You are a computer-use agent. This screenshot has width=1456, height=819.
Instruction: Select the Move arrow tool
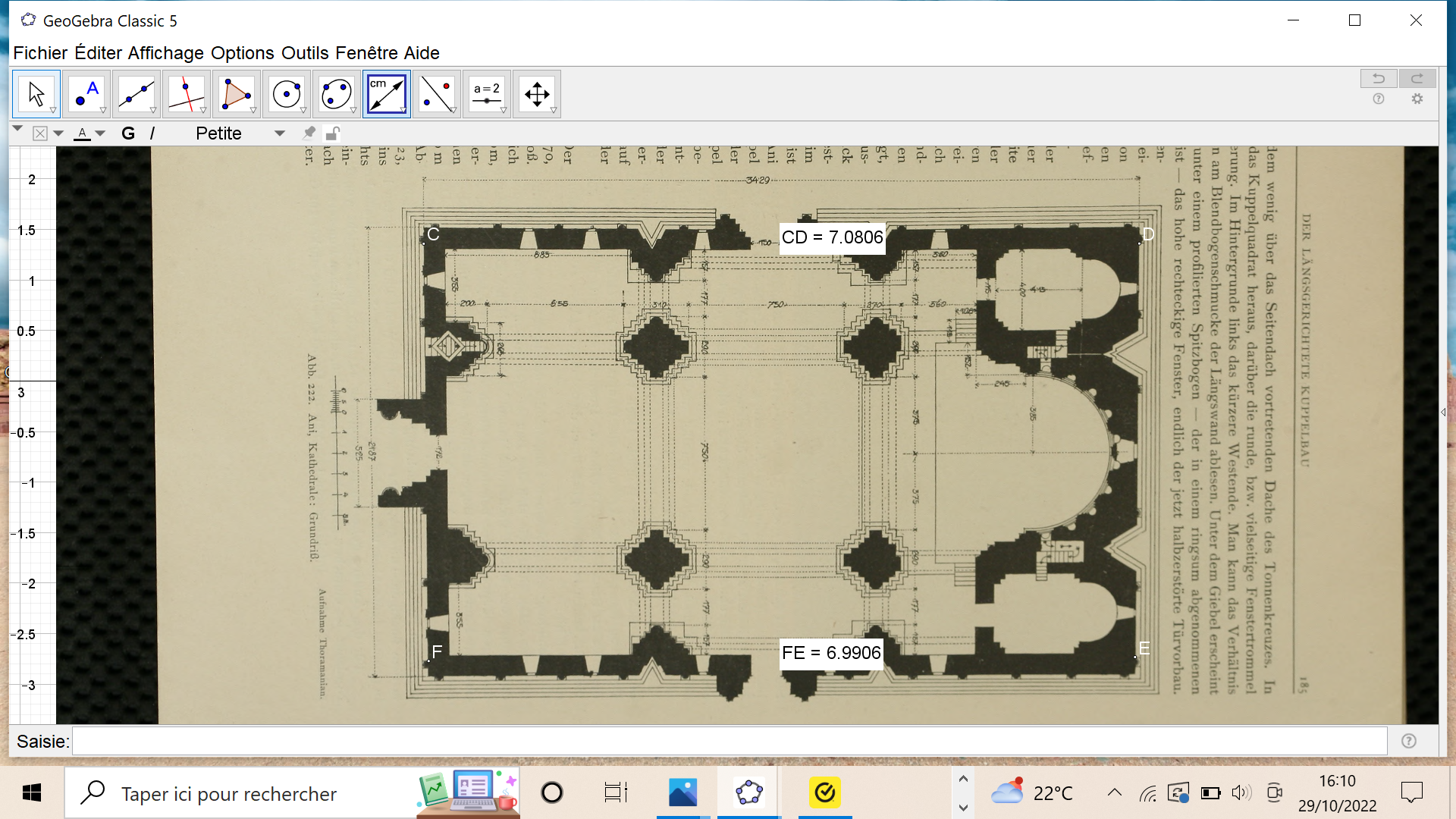pyautogui.click(x=36, y=94)
